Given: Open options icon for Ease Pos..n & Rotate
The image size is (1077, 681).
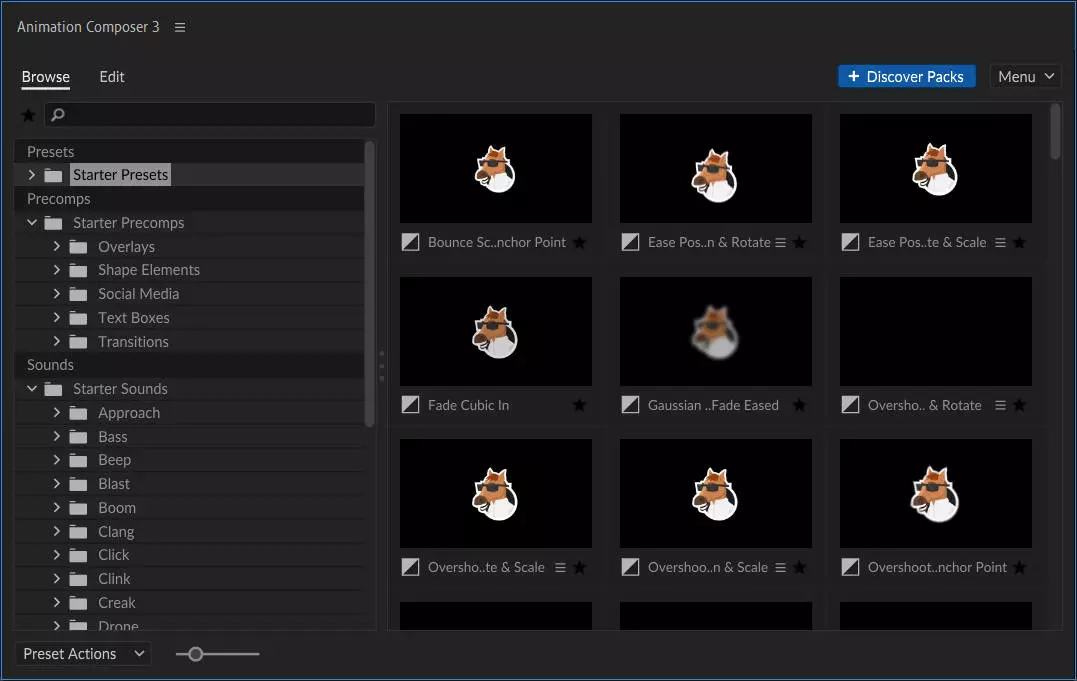Looking at the screenshot, I should 781,242.
